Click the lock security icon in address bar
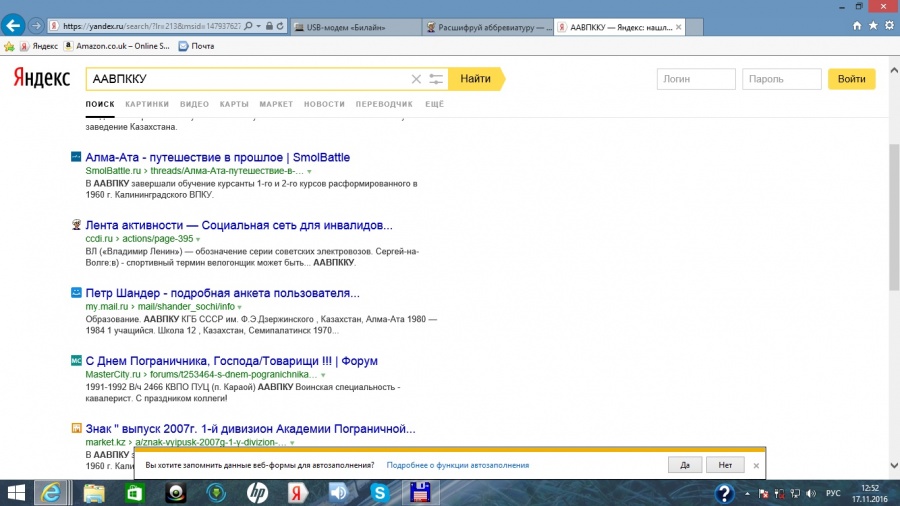Screen dimensions: 900x506 [x=269, y=26]
